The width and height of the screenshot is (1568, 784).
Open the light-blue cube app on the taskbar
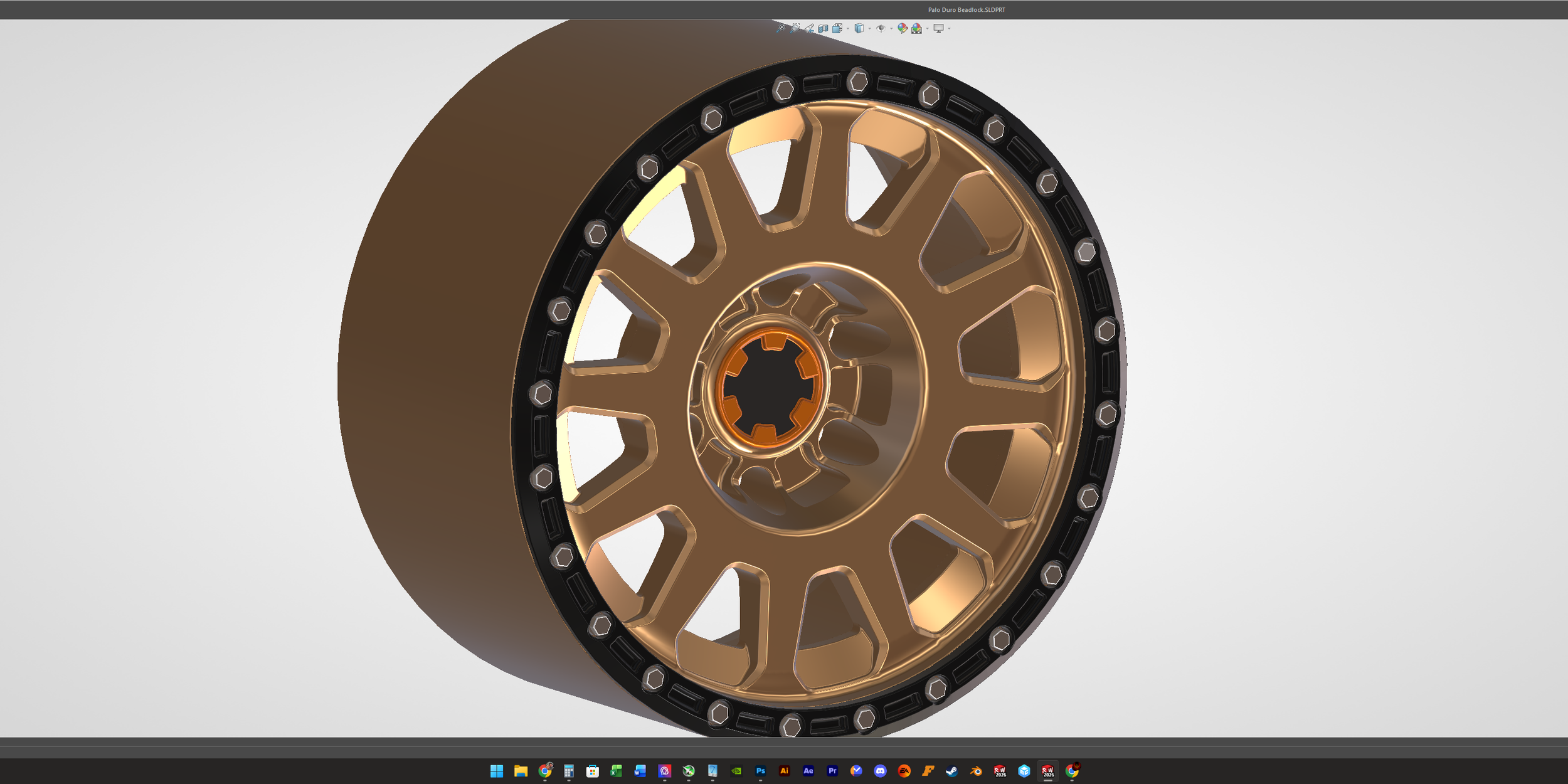[1024, 771]
